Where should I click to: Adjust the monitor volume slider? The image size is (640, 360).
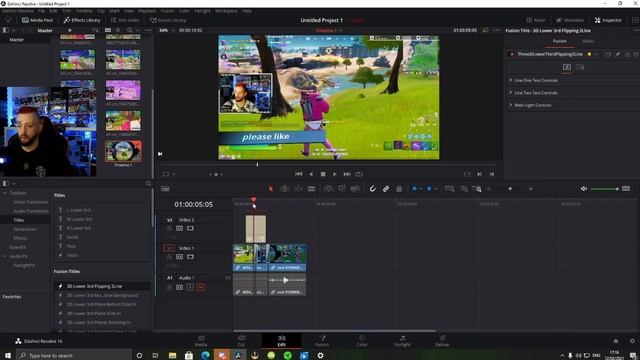pyautogui.click(x=605, y=189)
